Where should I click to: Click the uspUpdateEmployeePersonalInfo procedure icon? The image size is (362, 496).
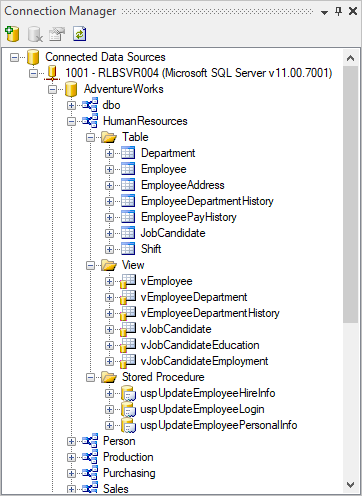coord(128,425)
